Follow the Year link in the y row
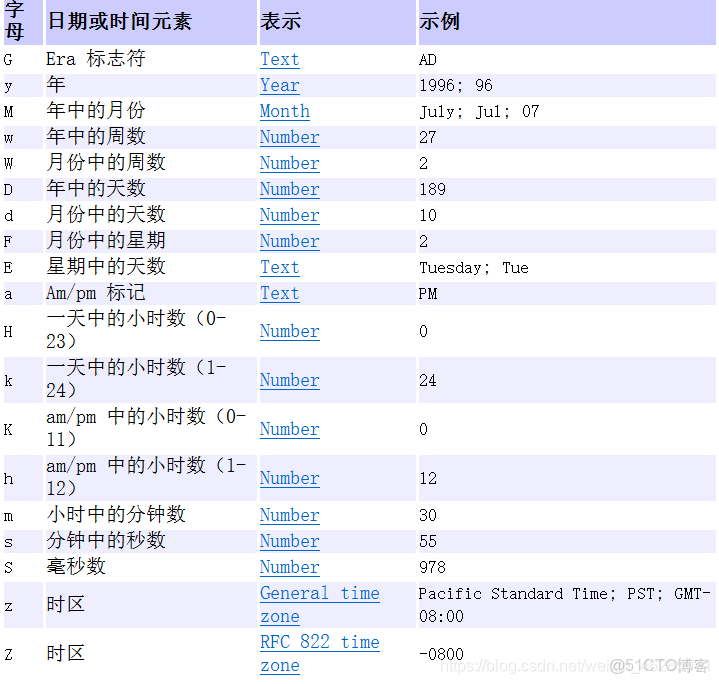Image resolution: width=719 pixels, height=684 pixels. coord(280,85)
